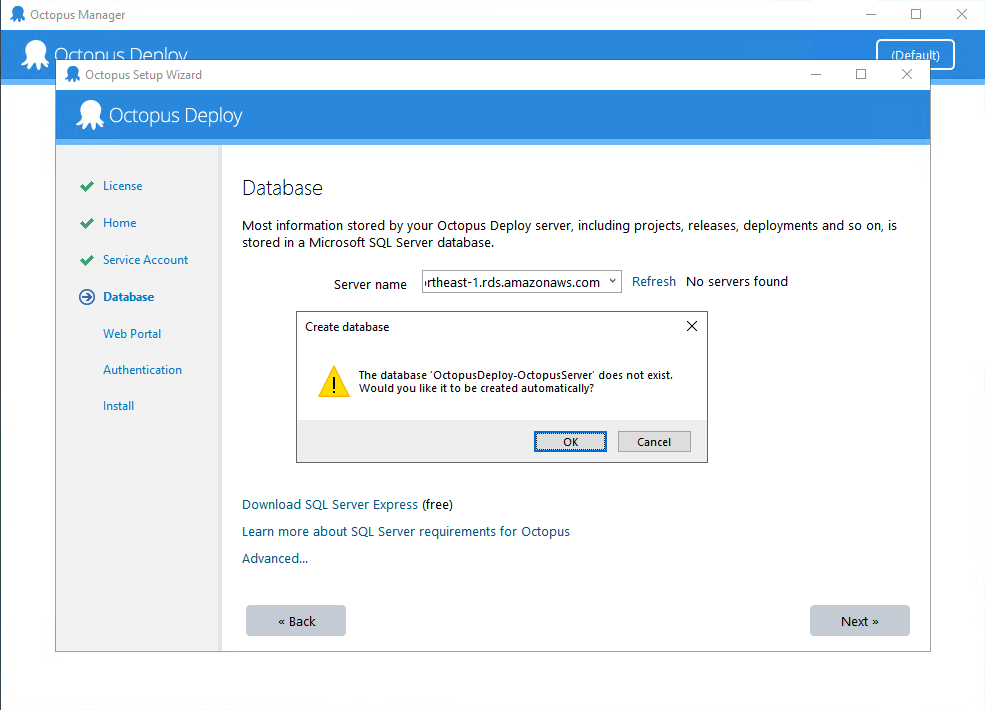Select the Home step in sidebar
985x710 pixels.
pos(119,223)
